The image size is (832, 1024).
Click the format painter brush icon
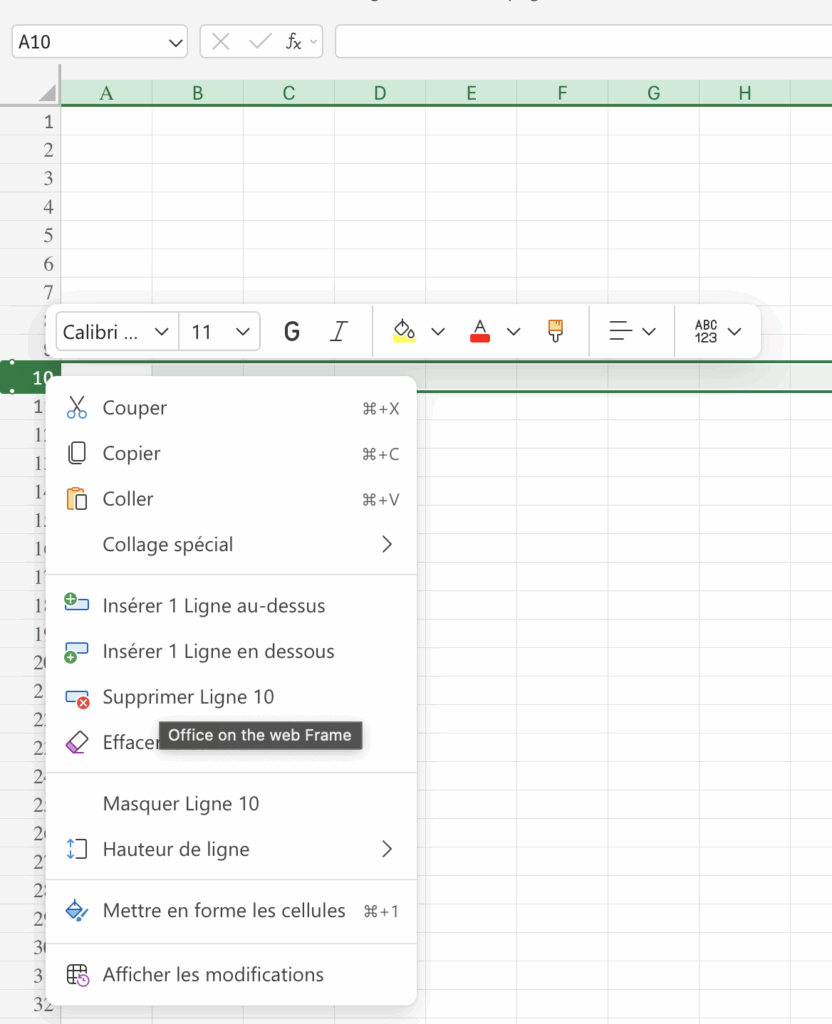coord(556,331)
